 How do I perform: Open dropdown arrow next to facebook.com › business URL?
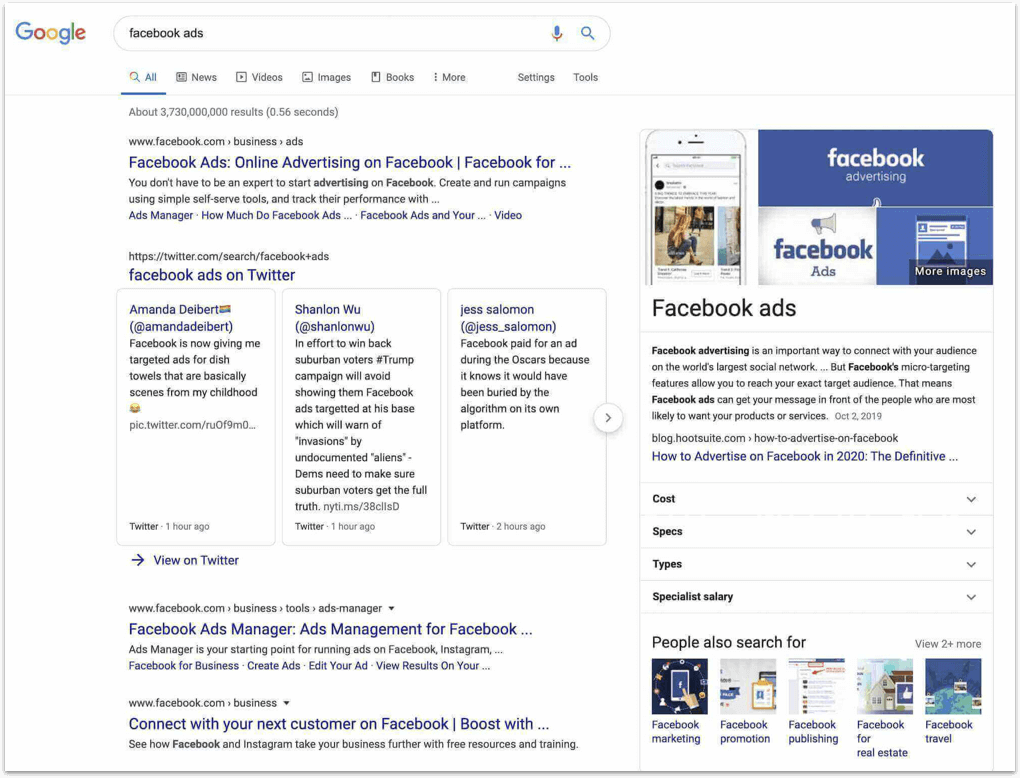286,703
